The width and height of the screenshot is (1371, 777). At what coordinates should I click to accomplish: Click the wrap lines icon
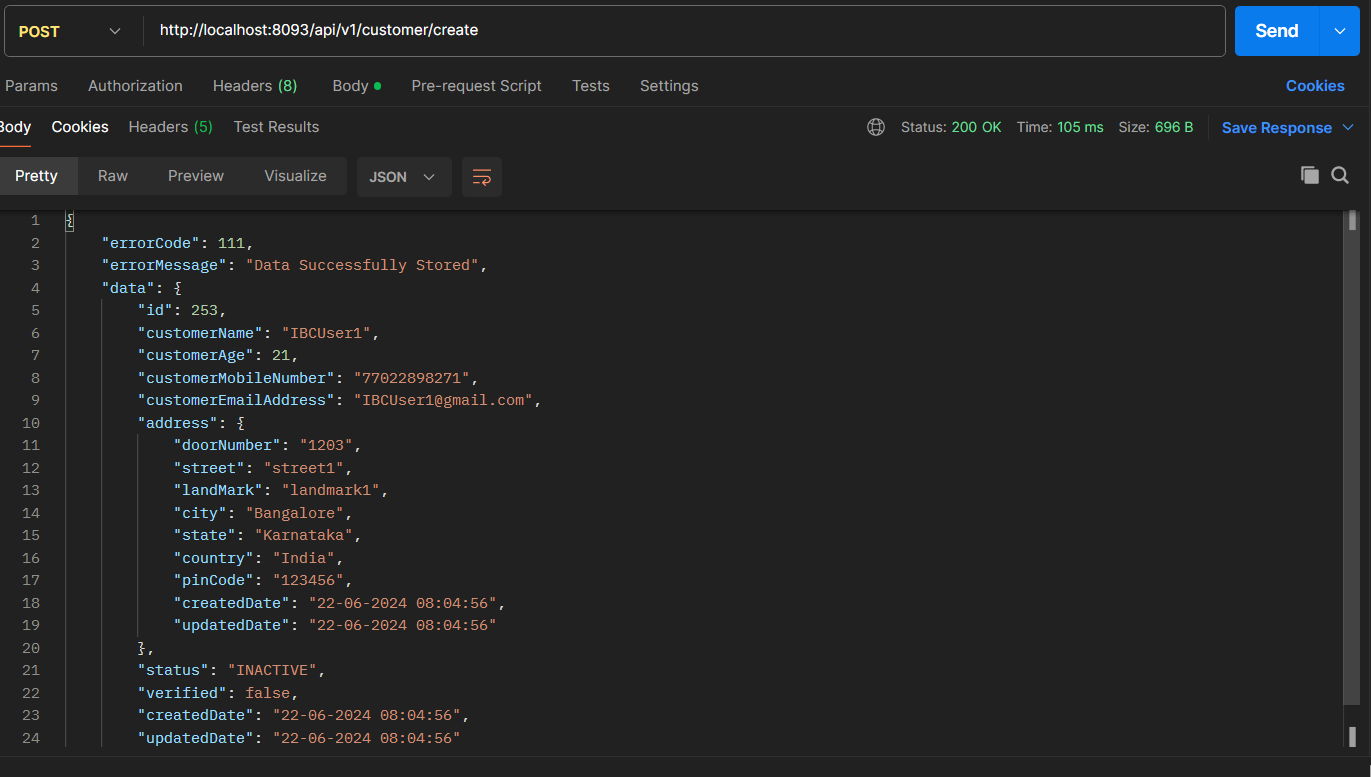pyautogui.click(x=481, y=177)
